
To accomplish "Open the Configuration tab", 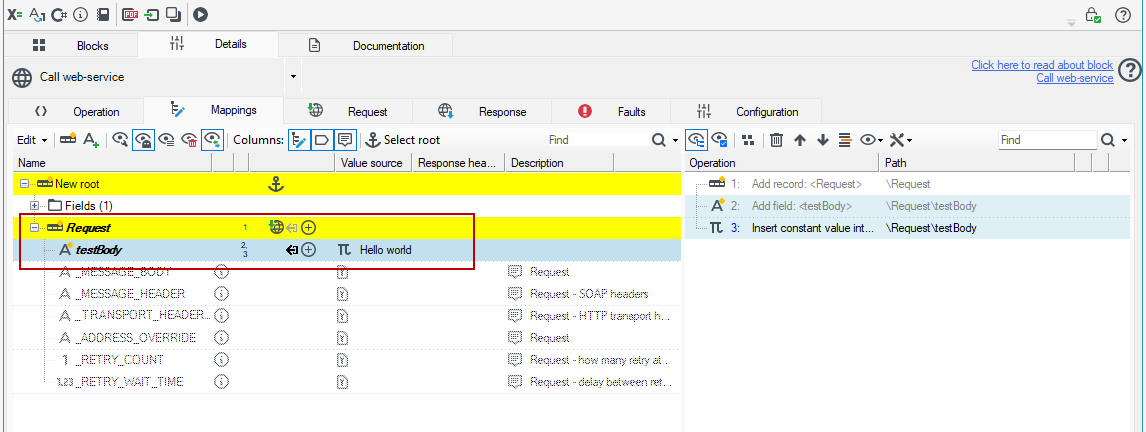I will pyautogui.click(x=748, y=112).
